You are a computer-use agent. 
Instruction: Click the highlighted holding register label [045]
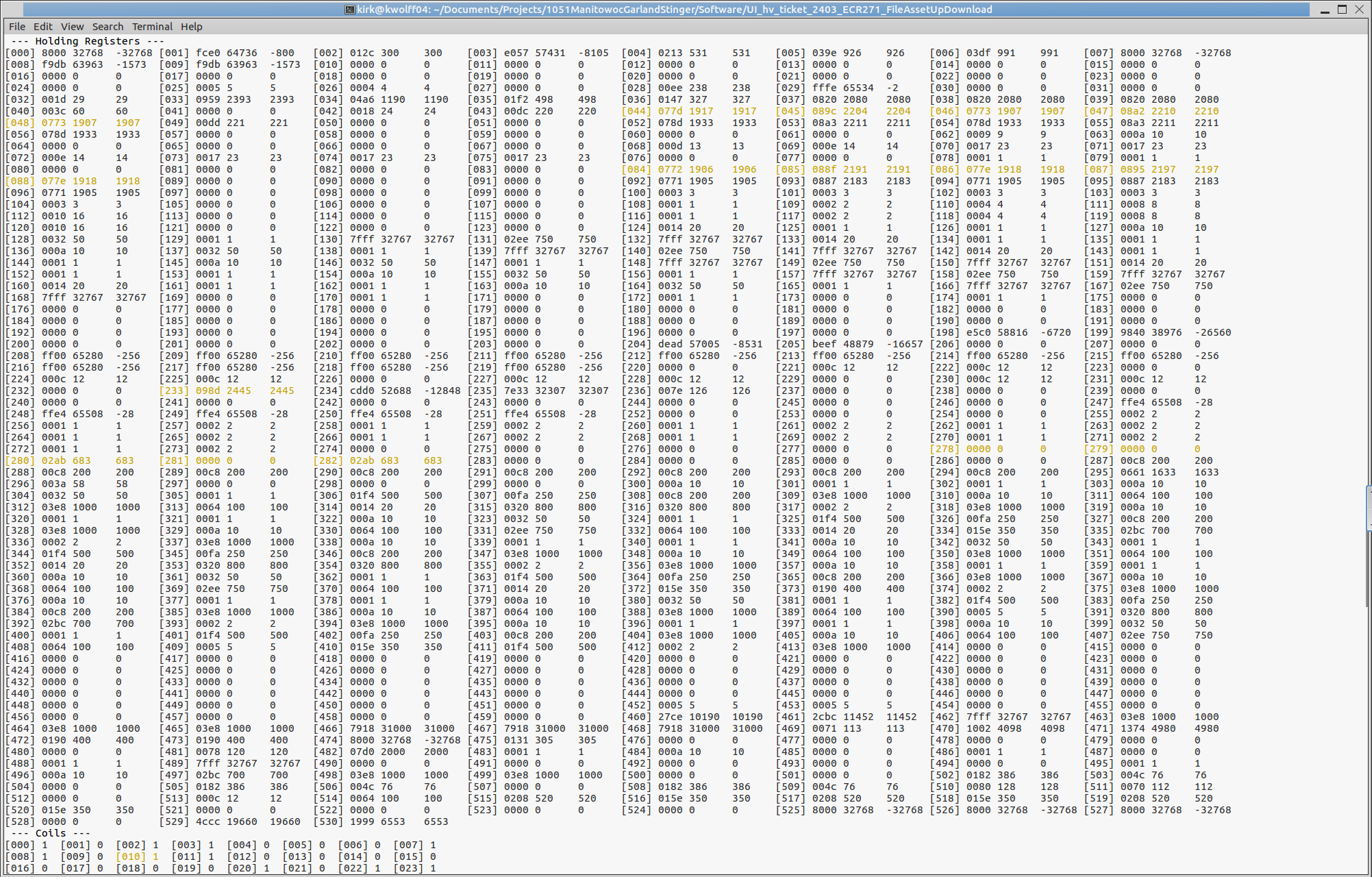point(790,111)
